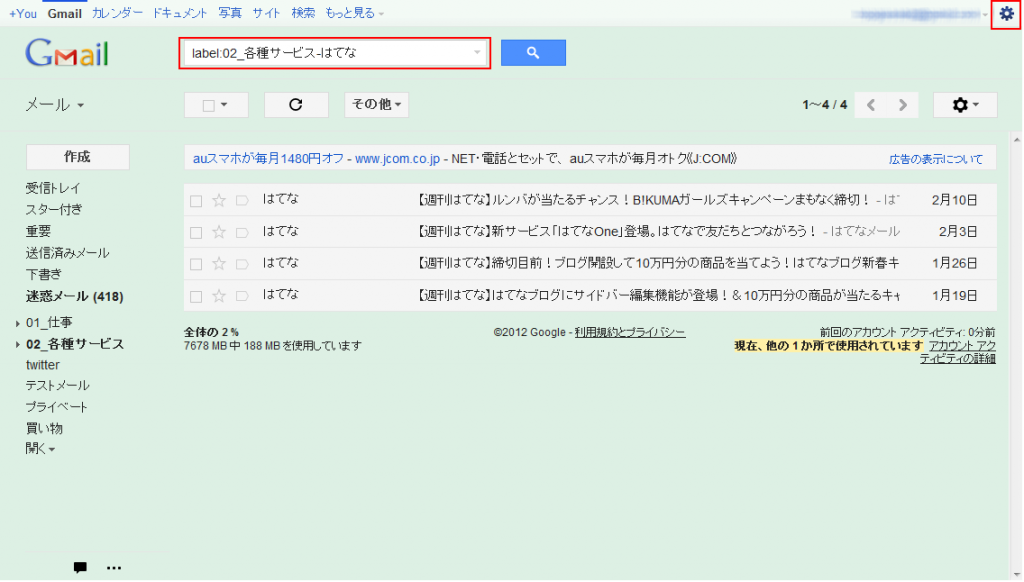Click the Gmail logo

(66, 52)
